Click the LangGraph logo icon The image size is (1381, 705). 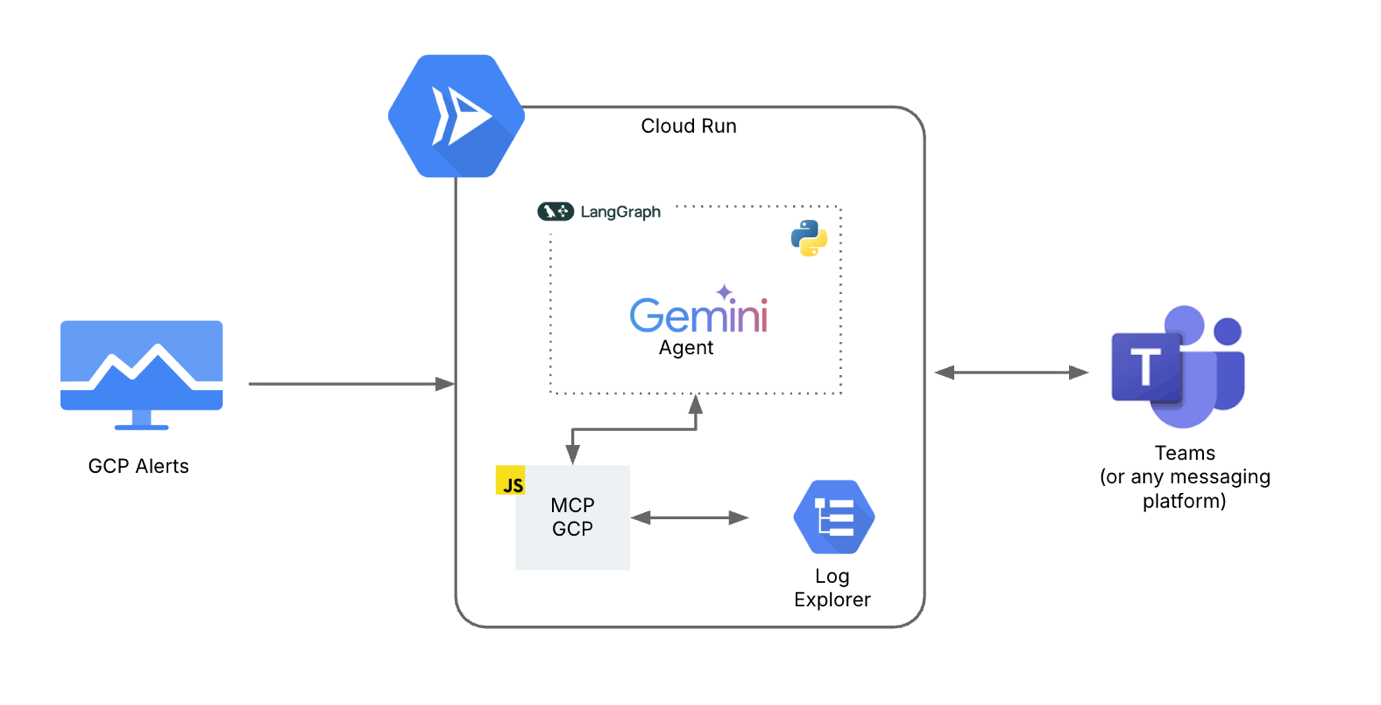556,212
